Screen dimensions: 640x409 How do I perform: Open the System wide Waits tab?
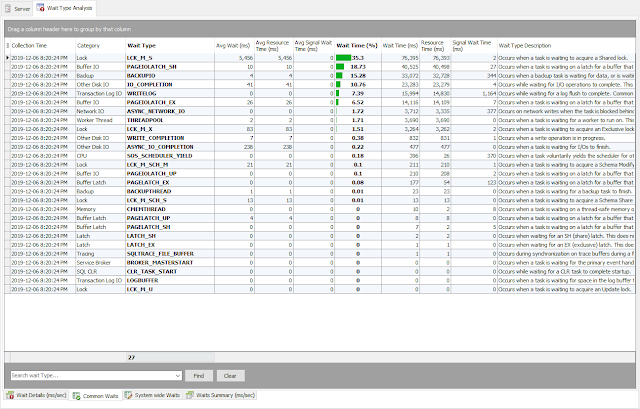[152, 395]
